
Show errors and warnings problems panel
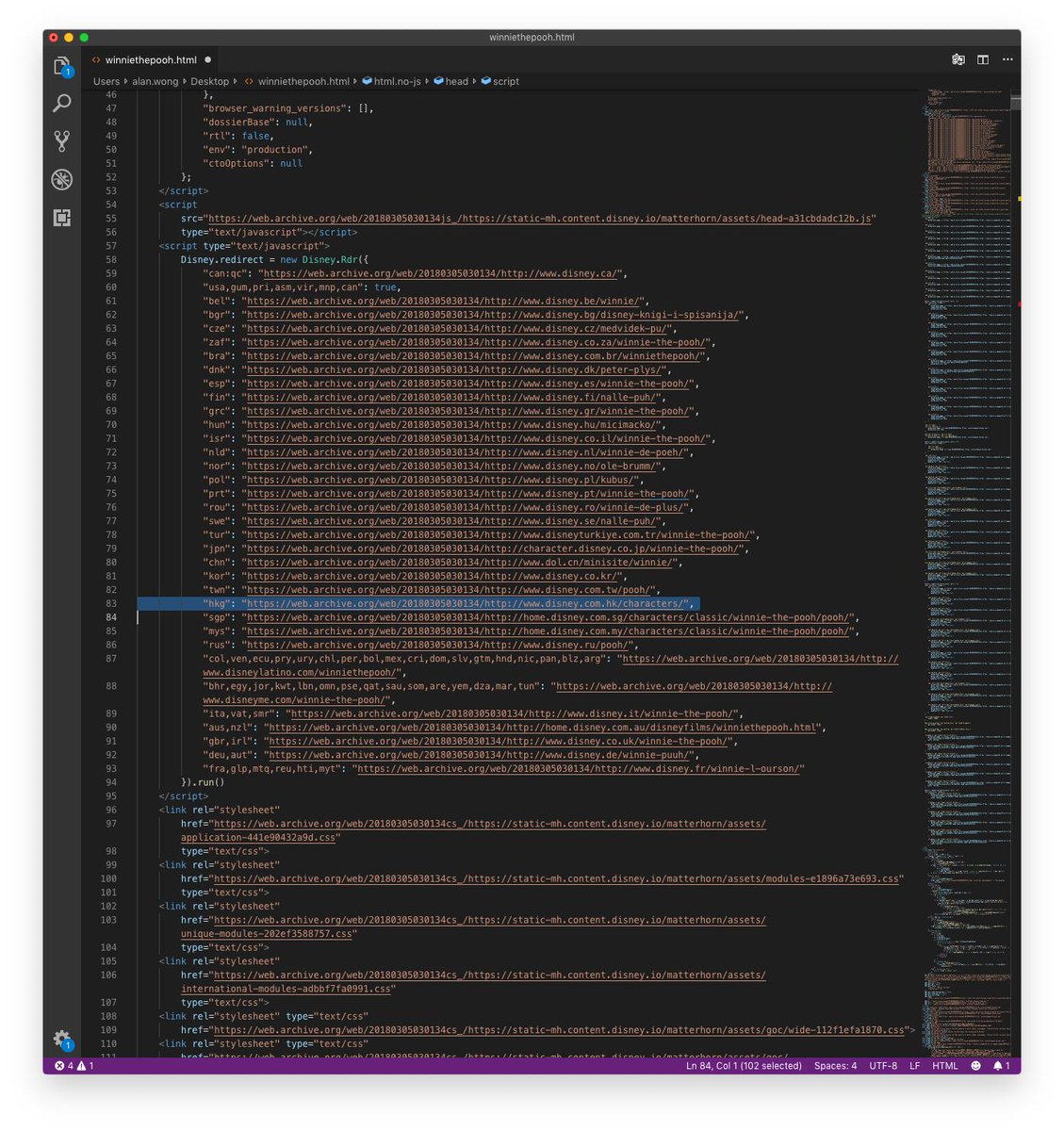point(74,1066)
